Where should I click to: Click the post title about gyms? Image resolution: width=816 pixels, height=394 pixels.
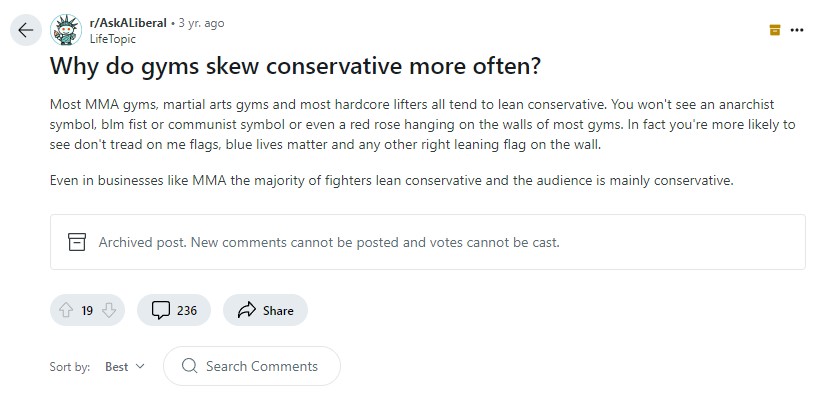[x=295, y=66]
